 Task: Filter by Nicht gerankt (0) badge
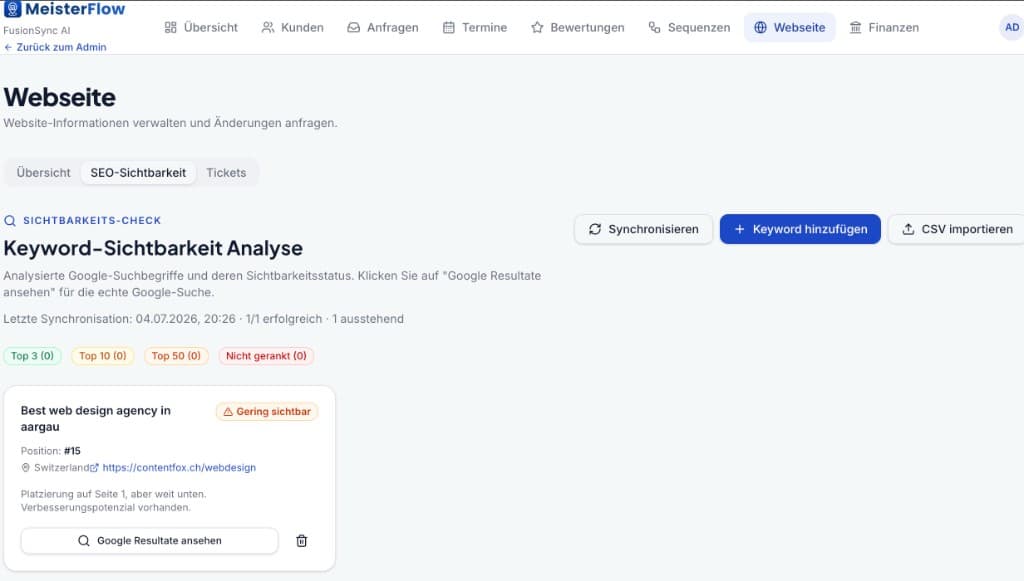[x=266, y=356]
